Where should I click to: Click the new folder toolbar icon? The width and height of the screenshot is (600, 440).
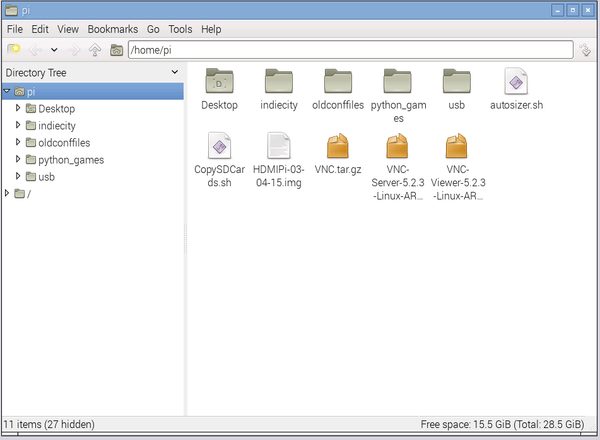[14, 50]
